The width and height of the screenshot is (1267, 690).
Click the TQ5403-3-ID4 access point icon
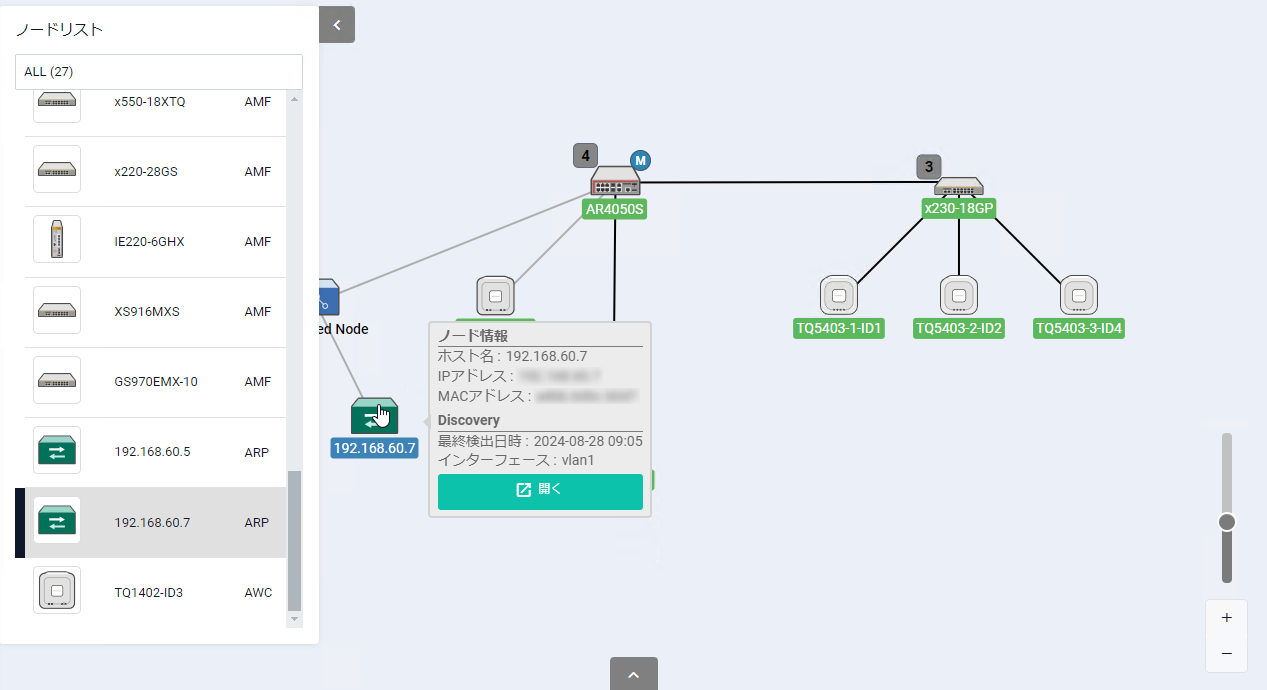1078,296
